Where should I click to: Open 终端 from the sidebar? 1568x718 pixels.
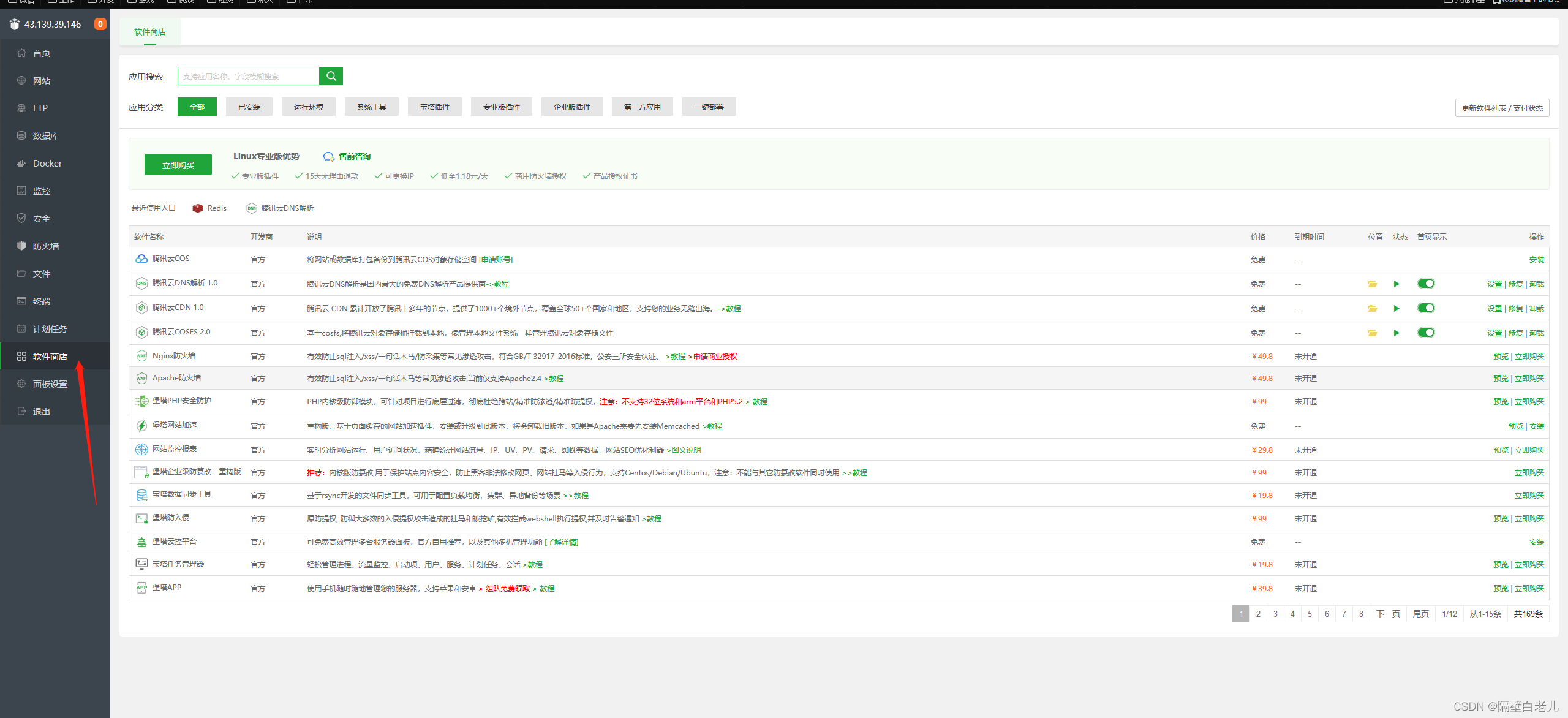point(42,301)
